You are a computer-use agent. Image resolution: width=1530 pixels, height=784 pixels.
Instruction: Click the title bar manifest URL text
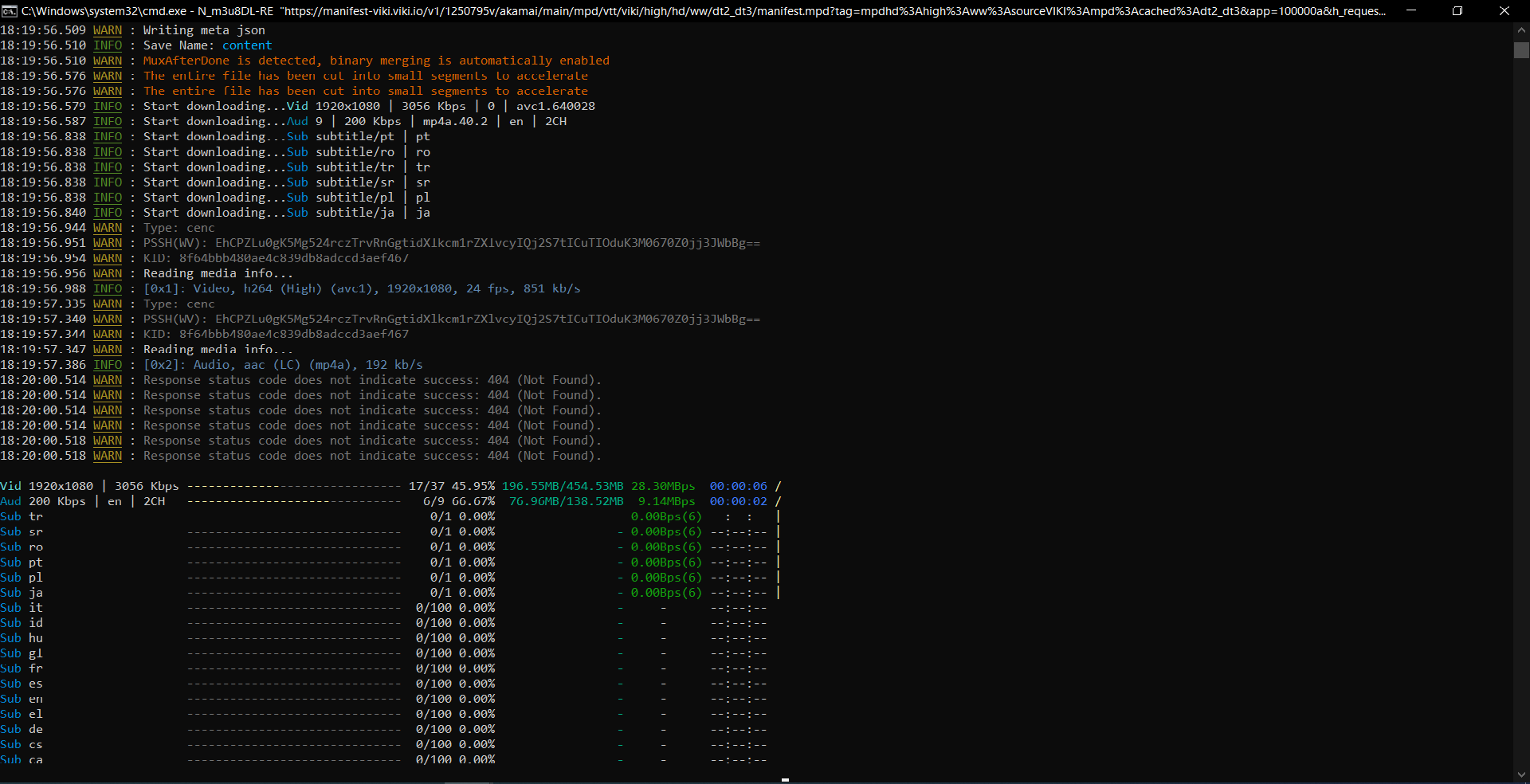(x=833, y=11)
